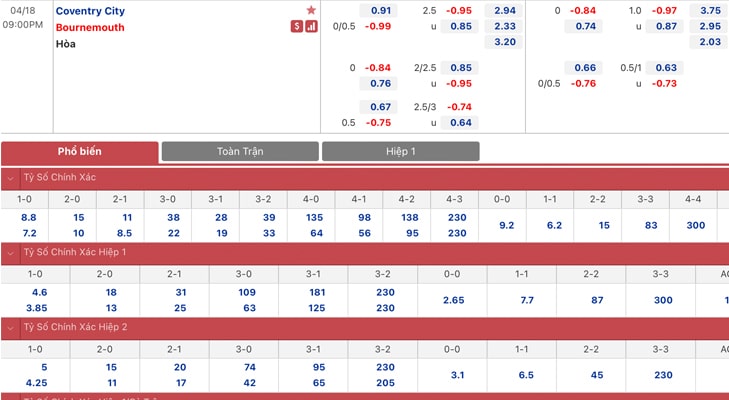The height and width of the screenshot is (400, 729).
Task: Open the Bournemouth team link
Action: tap(90, 27)
